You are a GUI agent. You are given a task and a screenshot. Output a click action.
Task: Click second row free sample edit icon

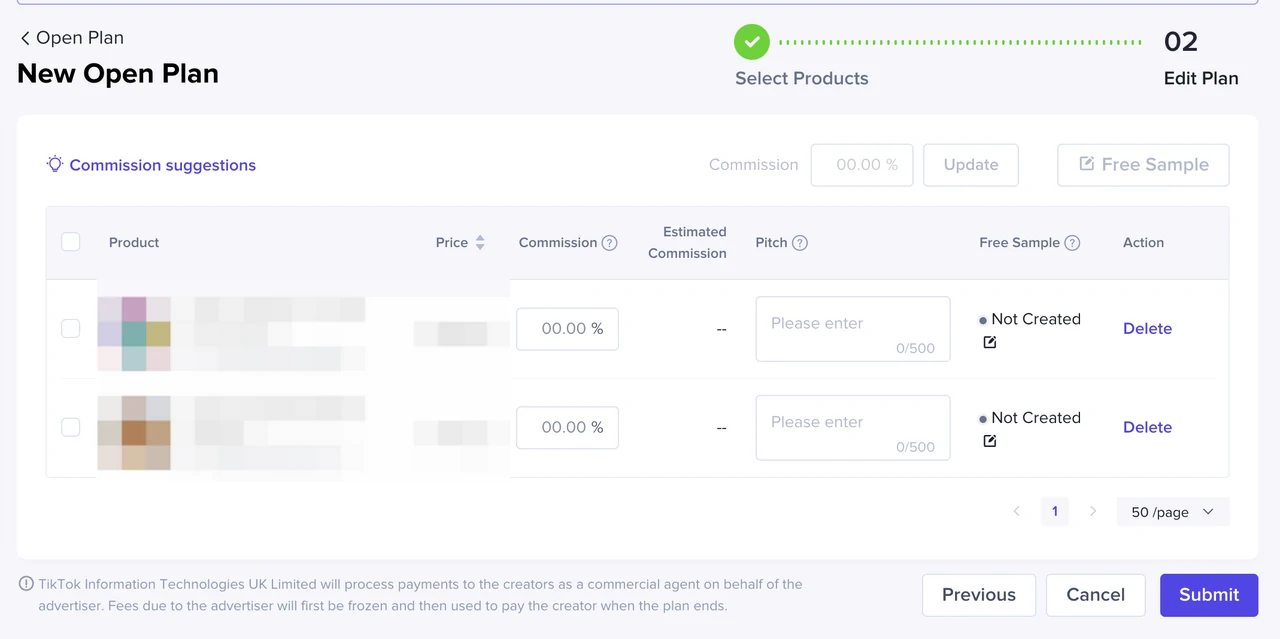pos(990,441)
